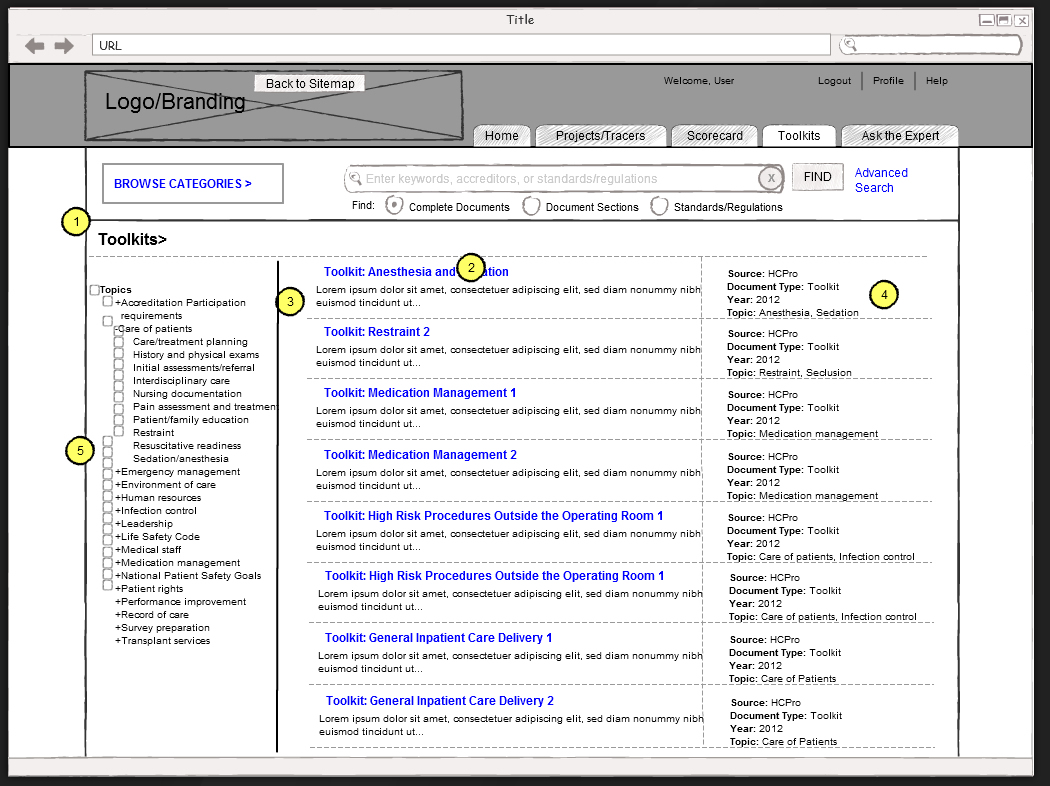1050x786 pixels.
Task: Open Toolkit: Medication Management 2
Action: [421, 455]
